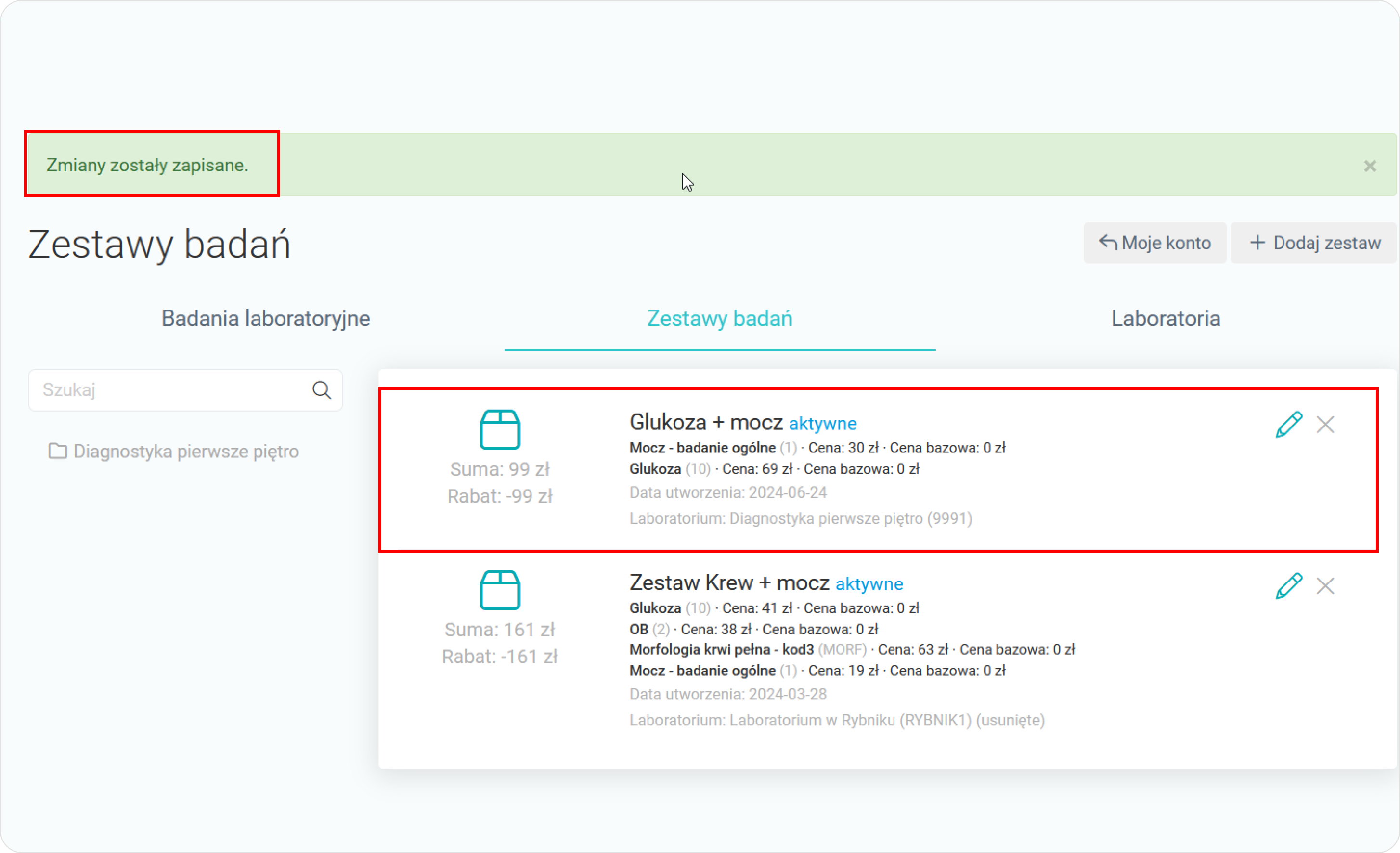
Task: Click 'Rabat: -161 zł' text
Action: point(499,657)
